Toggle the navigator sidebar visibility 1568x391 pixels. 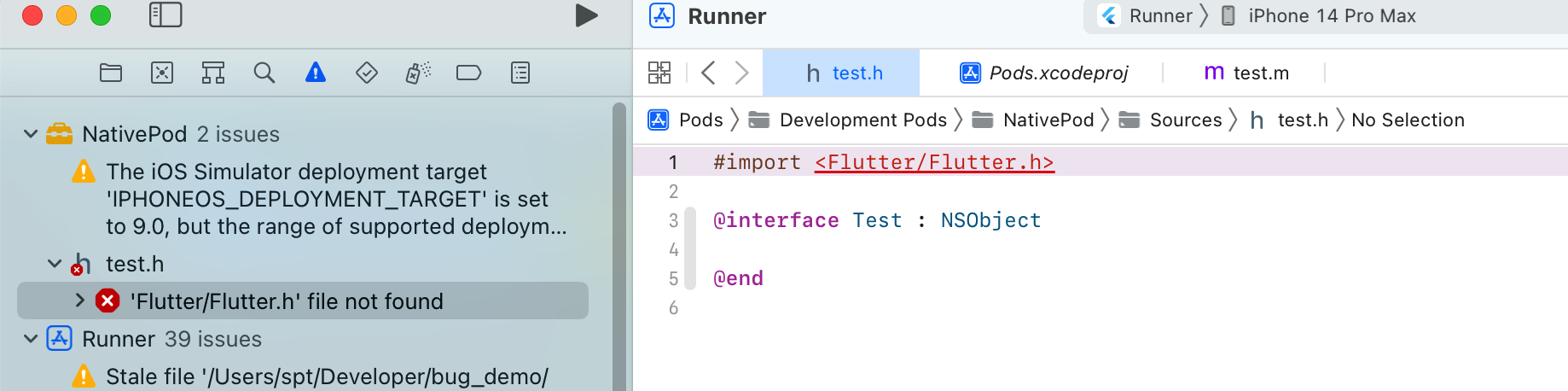[x=166, y=15]
